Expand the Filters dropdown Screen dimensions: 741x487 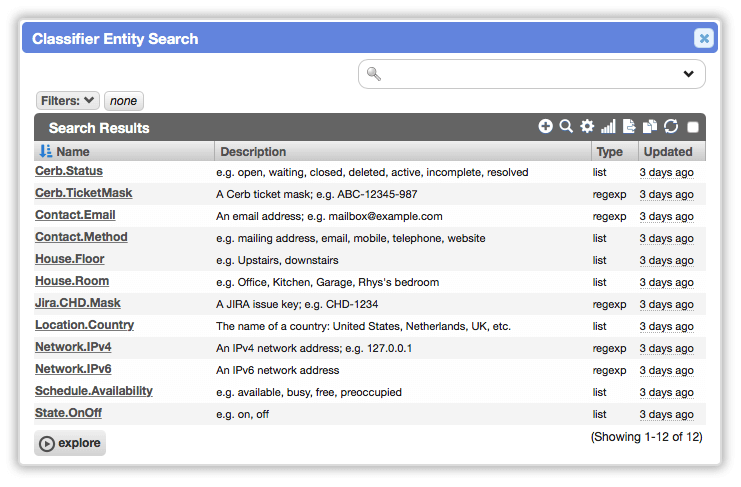pyautogui.click(x=68, y=101)
